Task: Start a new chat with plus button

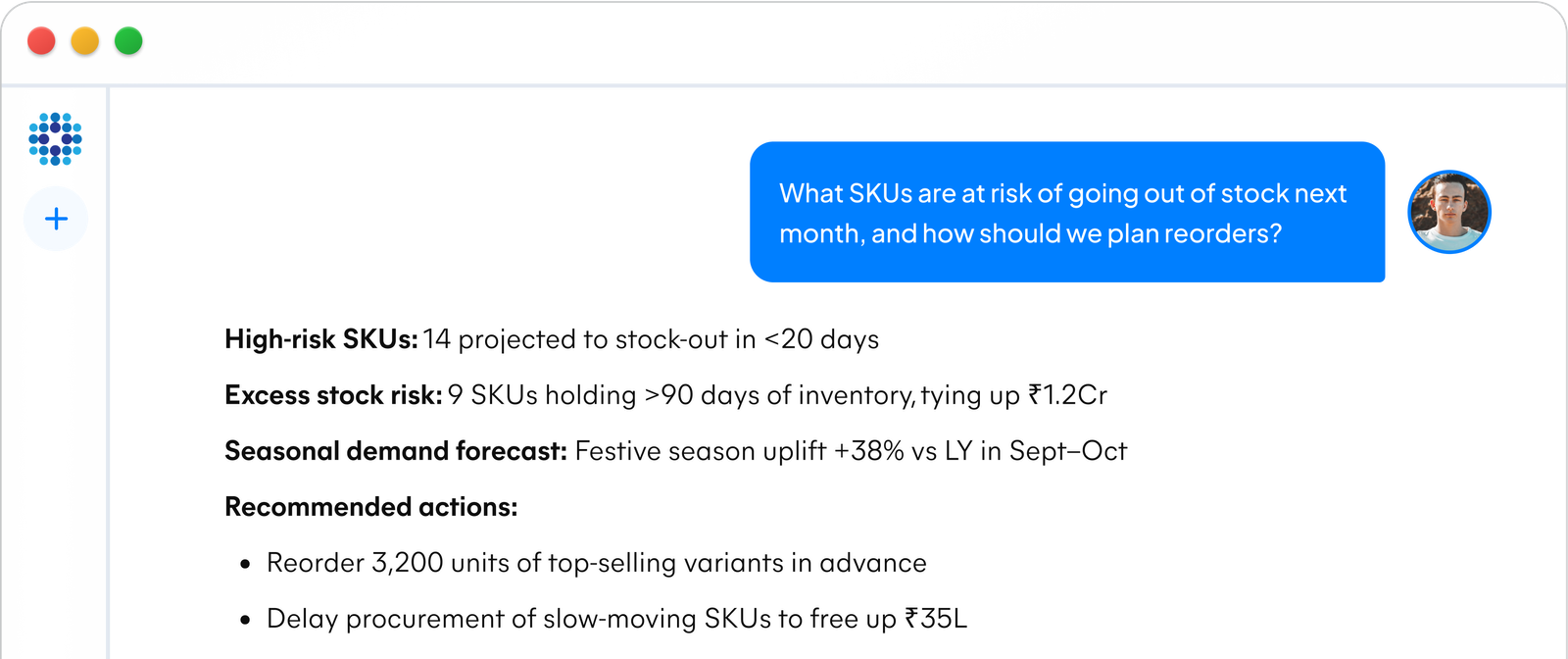Action: pos(56,218)
